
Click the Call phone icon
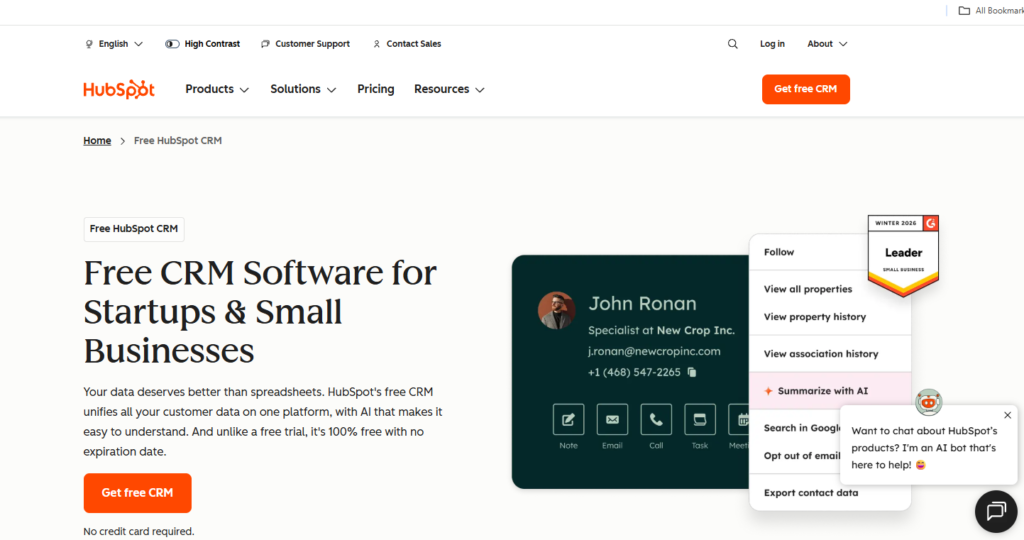[656, 419]
